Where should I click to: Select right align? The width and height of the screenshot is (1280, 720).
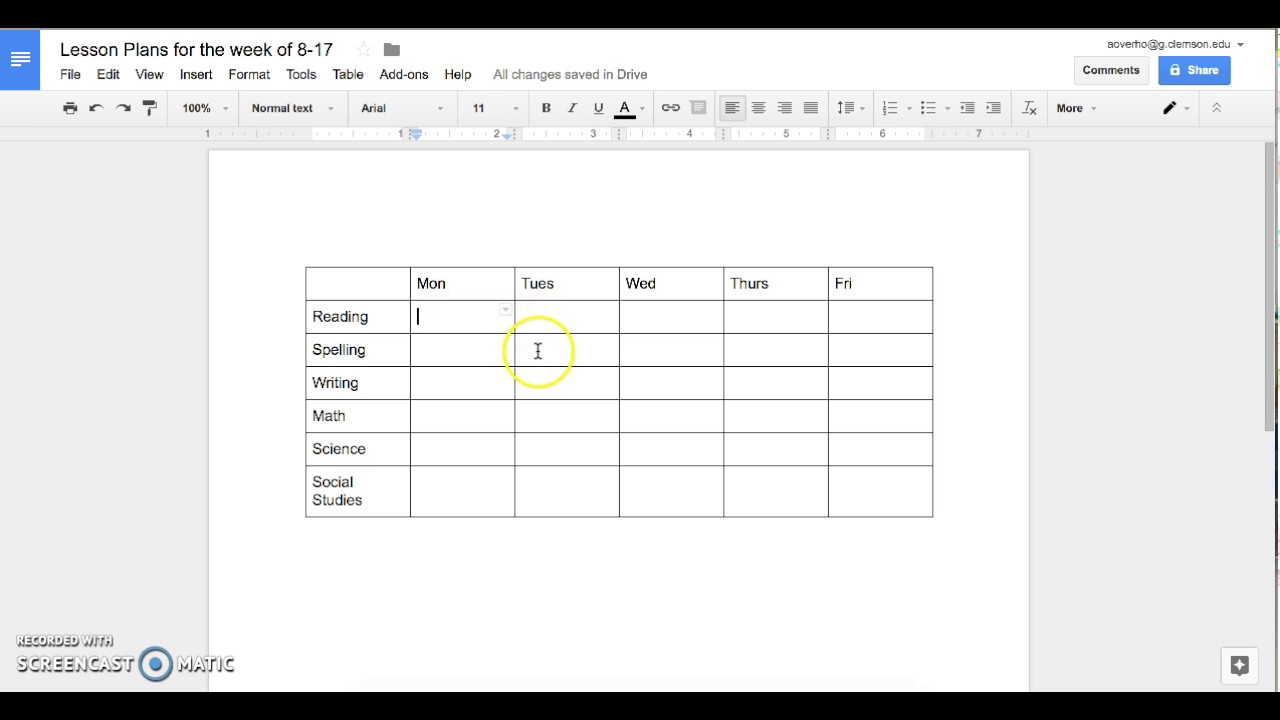784,108
